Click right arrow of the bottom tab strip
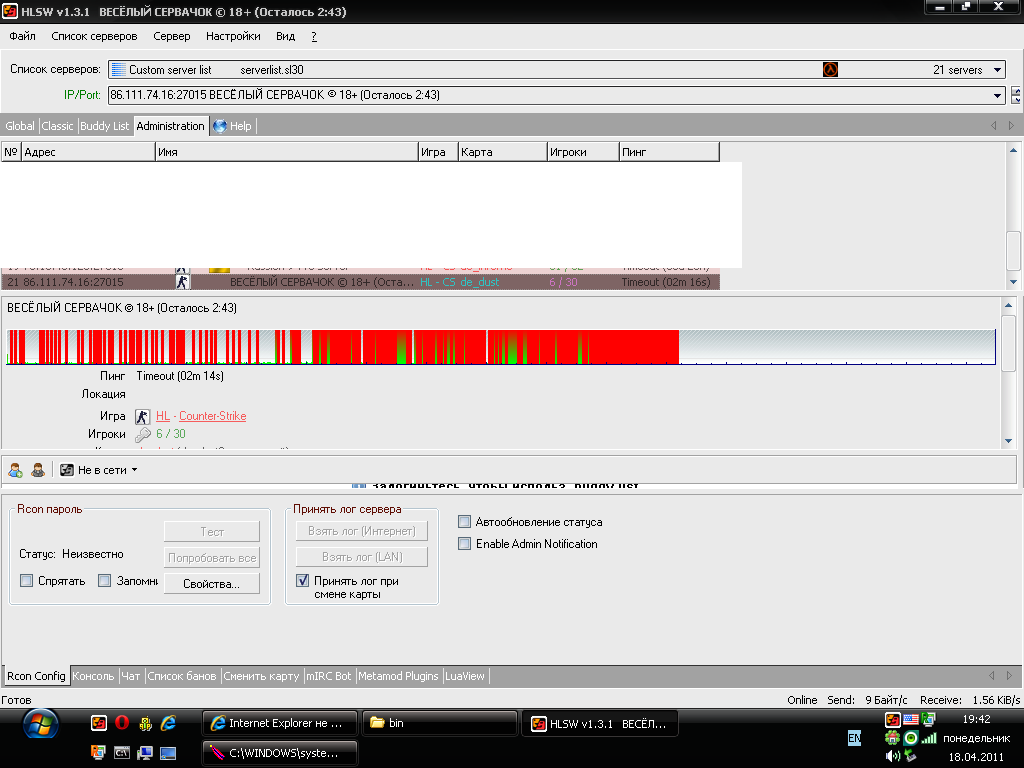Viewport: 1024px width, 768px height. (x=1009, y=675)
